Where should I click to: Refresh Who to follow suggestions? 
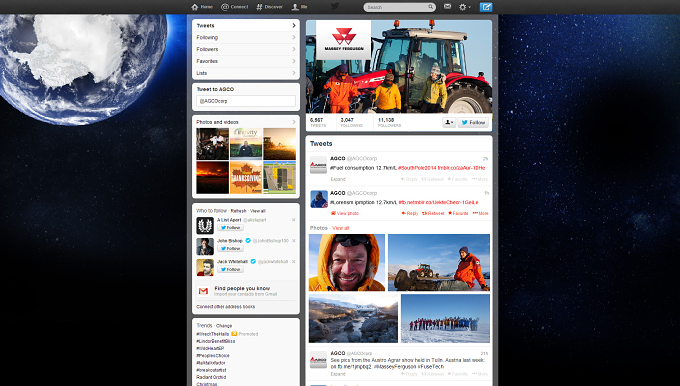(x=238, y=211)
